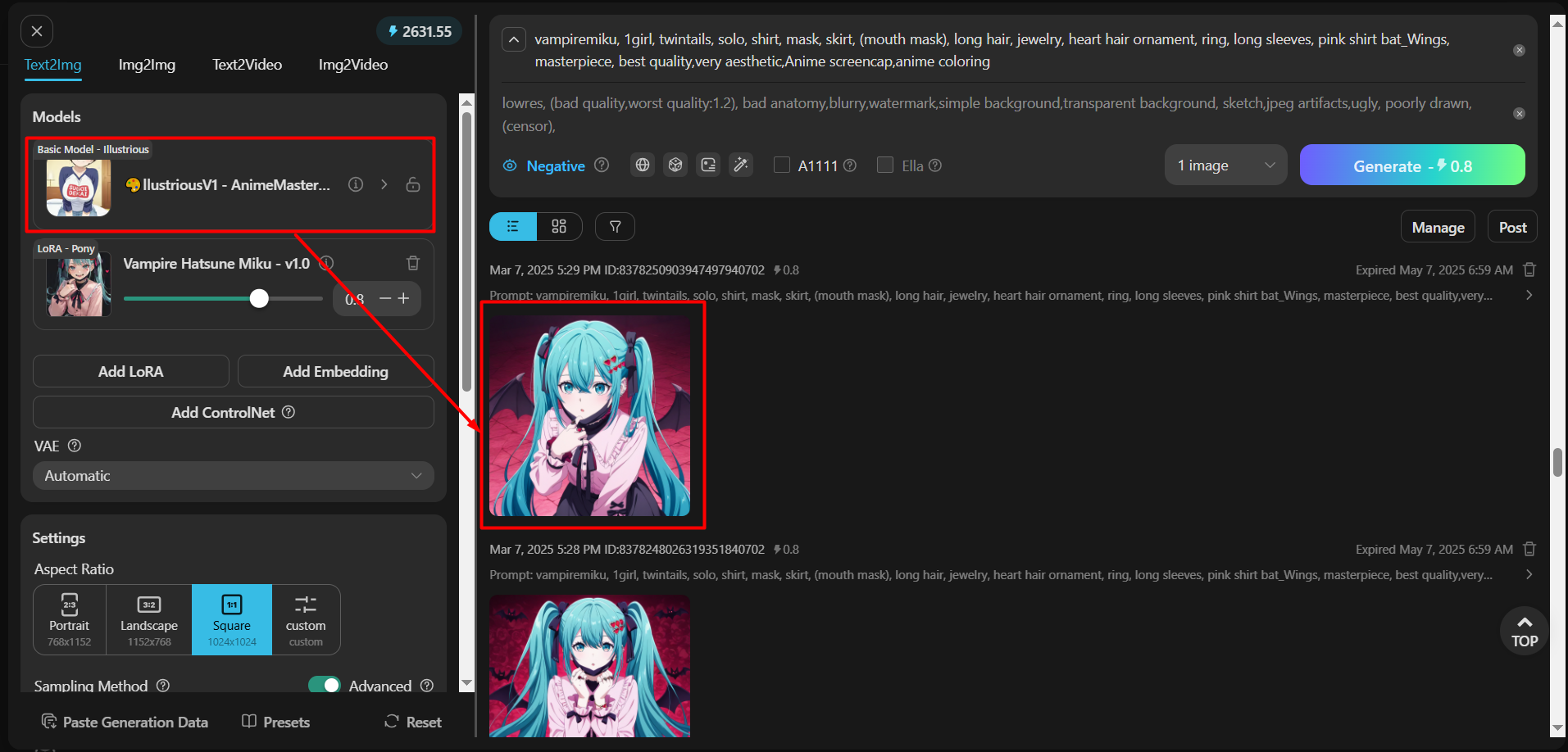Expand the 5:28 PM task prompt details
The width and height of the screenshot is (1568, 752).
1529,574
